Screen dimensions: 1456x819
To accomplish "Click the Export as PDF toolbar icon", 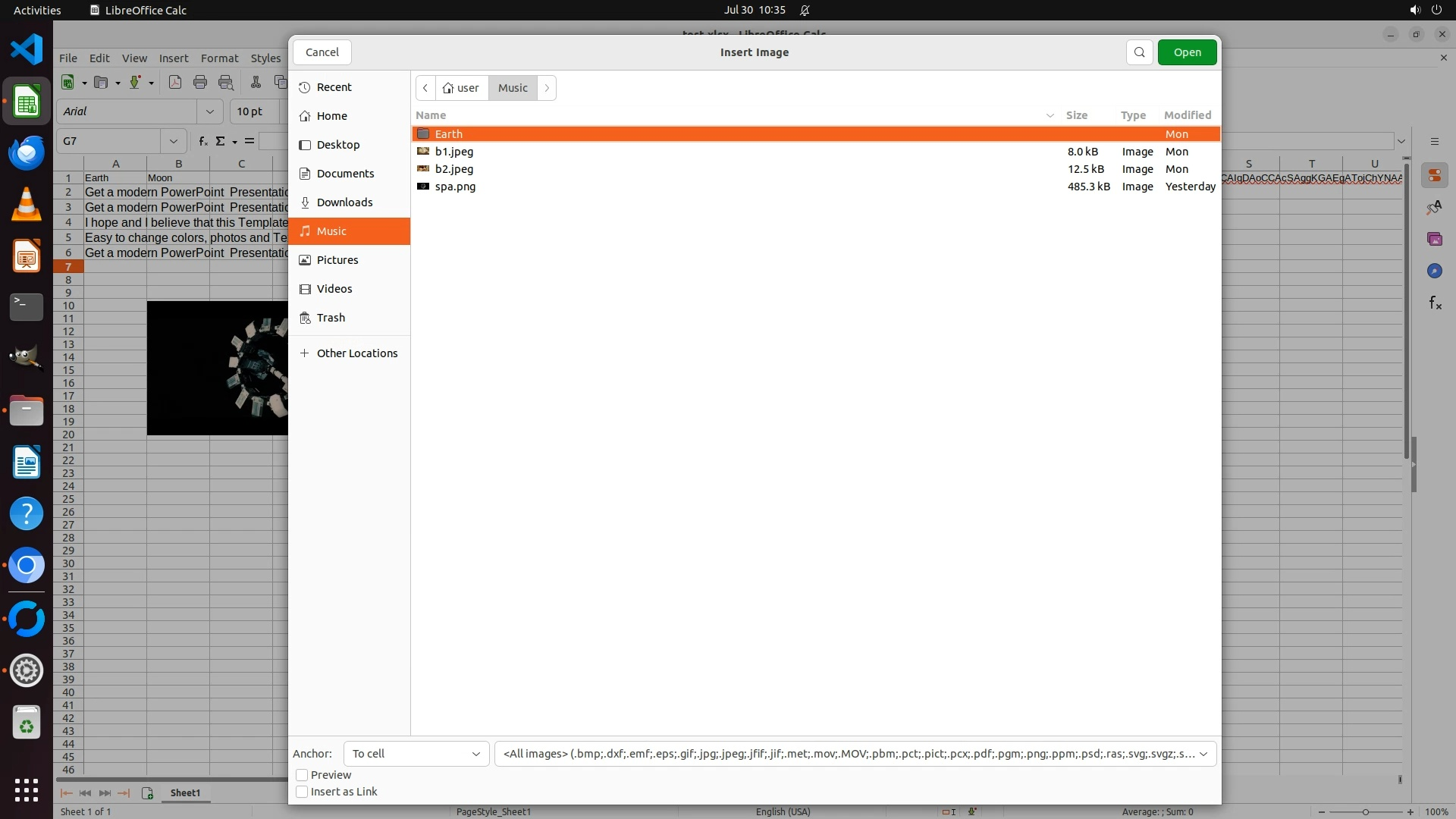I will (x=175, y=83).
